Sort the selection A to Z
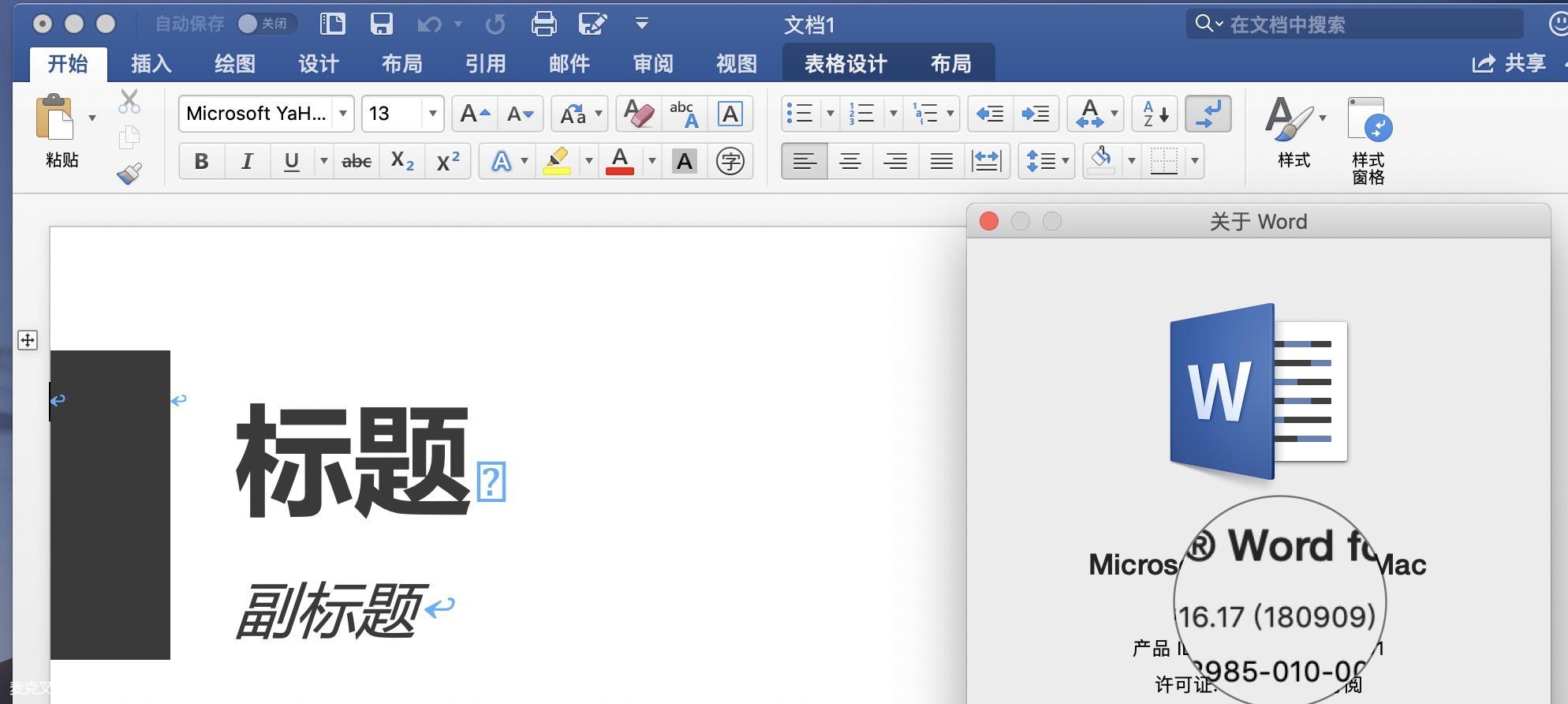This screenshot has height=704, width=1568. point(1155,114)
